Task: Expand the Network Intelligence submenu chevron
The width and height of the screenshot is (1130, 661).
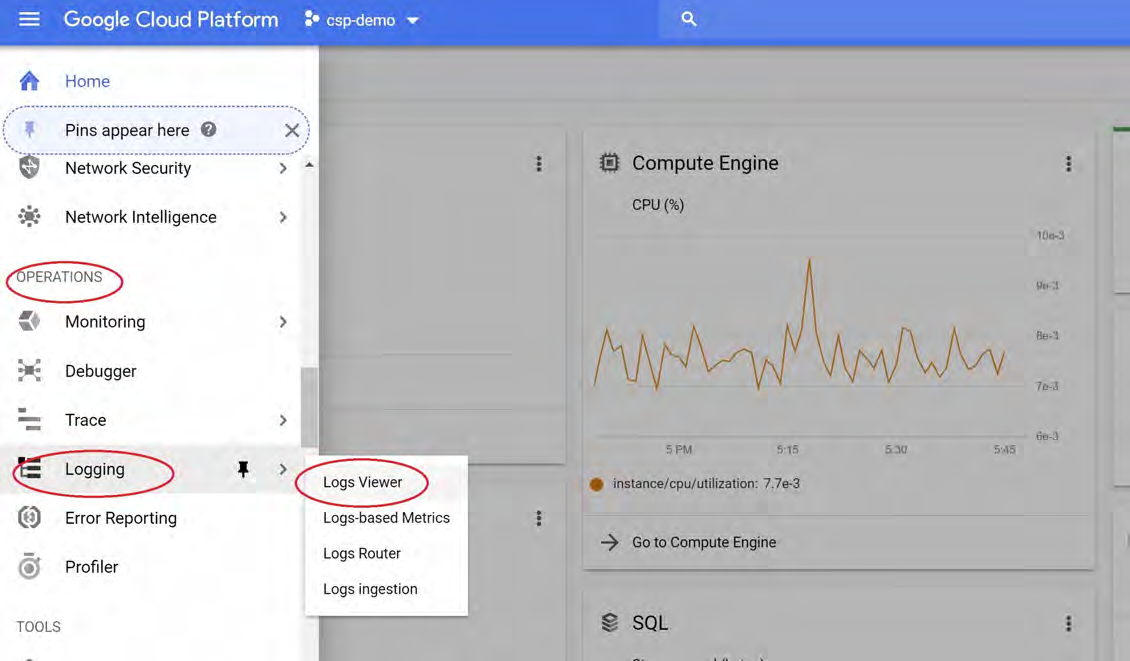Action: 283,217
